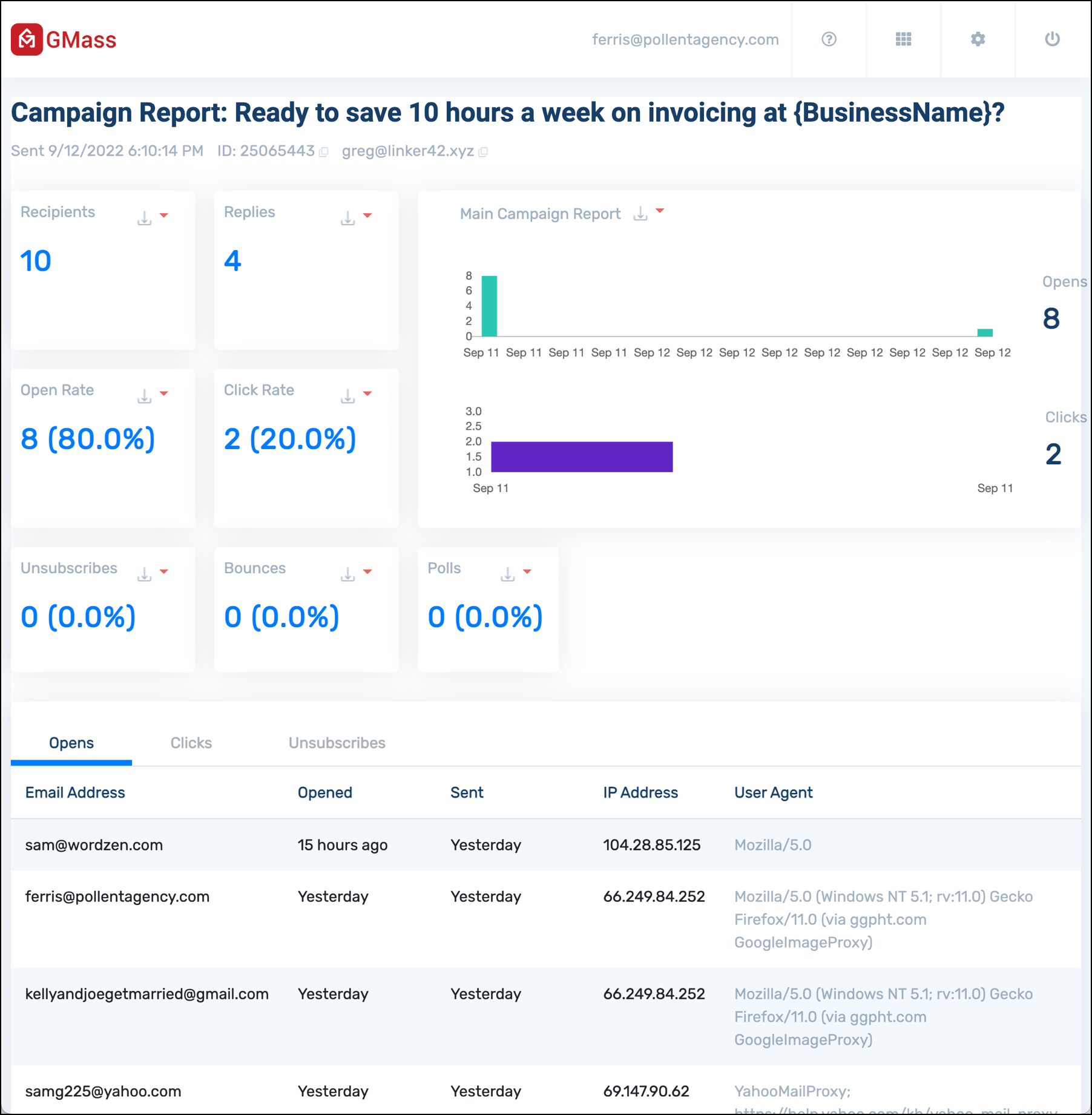Download the Unsubscribes report
The image size is (1092, 1115).
tap(144, 574)
